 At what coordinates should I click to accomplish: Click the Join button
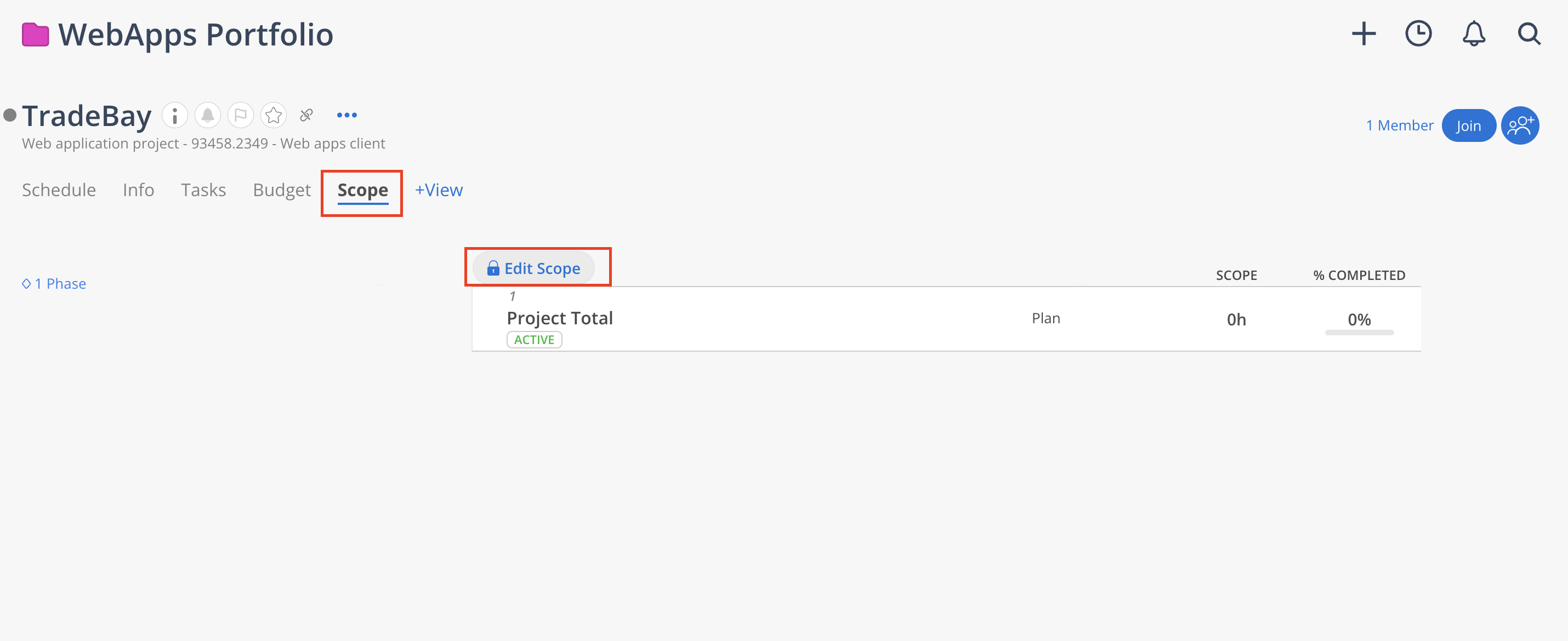point(1468,126)
